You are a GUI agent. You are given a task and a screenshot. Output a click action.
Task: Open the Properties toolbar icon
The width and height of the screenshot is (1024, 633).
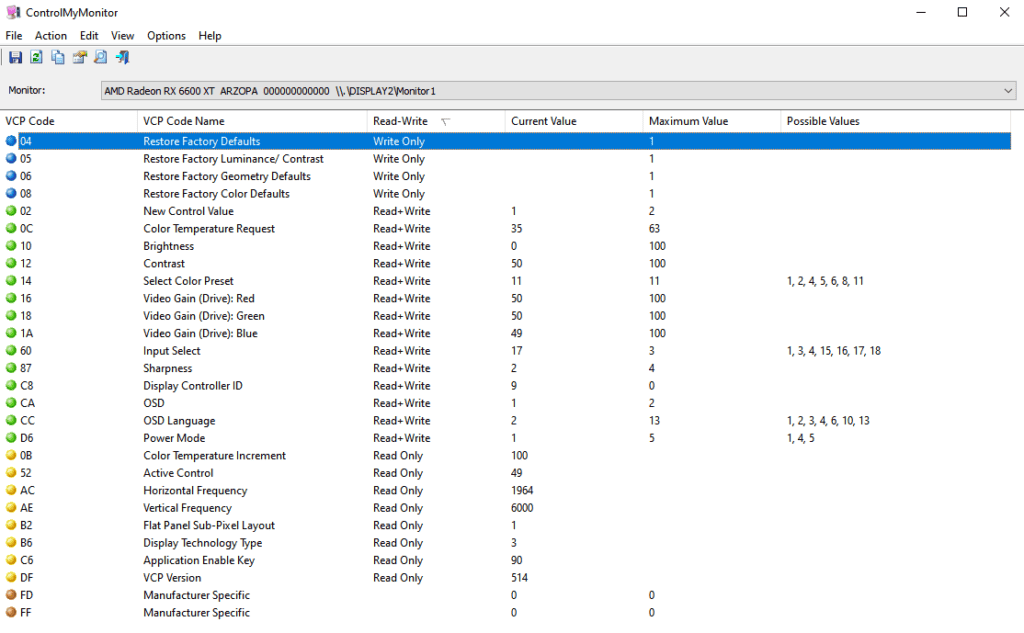(79, 57)
